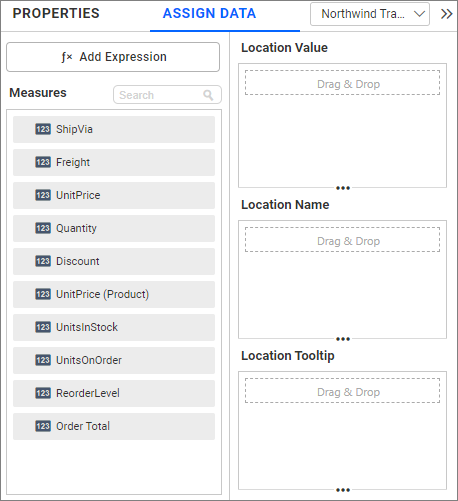Click the chevron arrow of data source dropdown

coord(419,14)
